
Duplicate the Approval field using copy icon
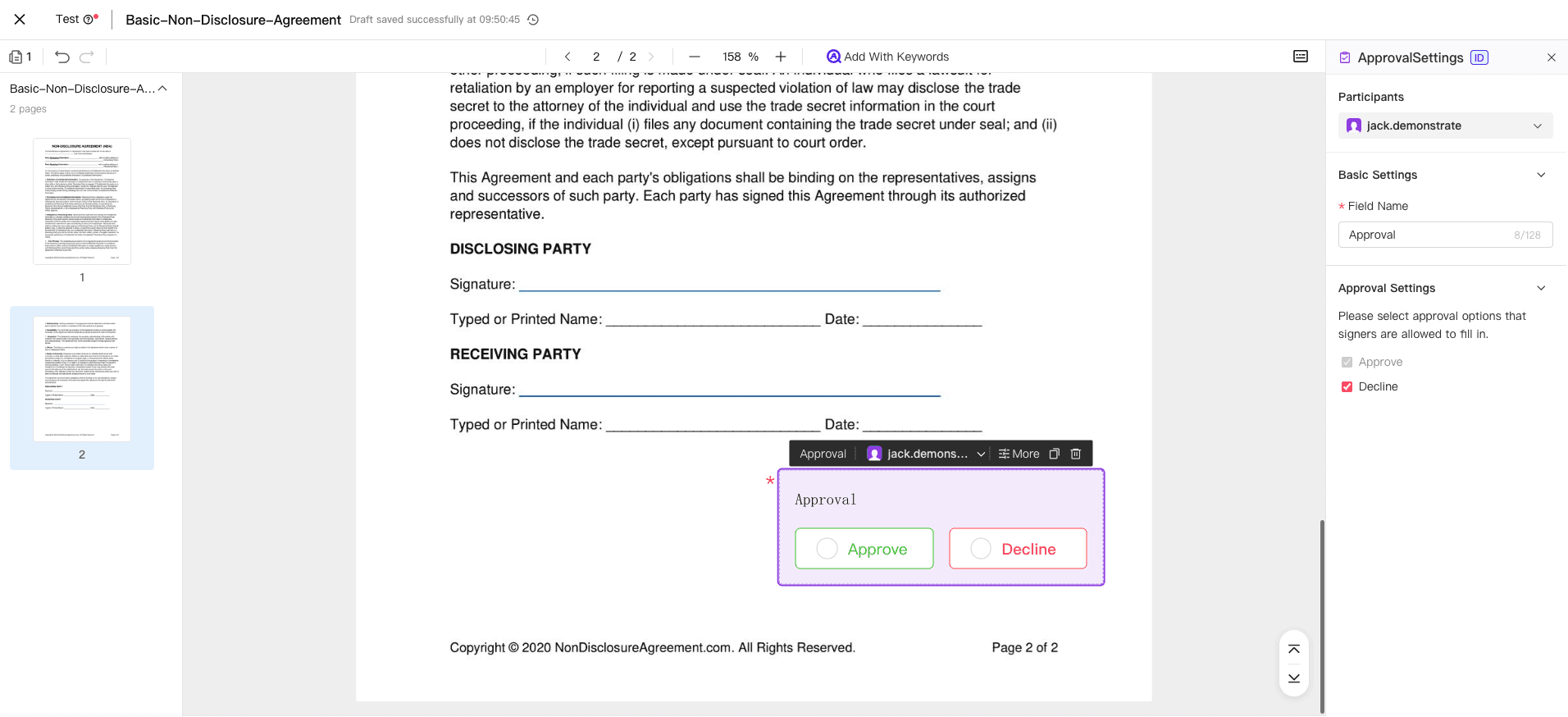[x=1055, y=454]
